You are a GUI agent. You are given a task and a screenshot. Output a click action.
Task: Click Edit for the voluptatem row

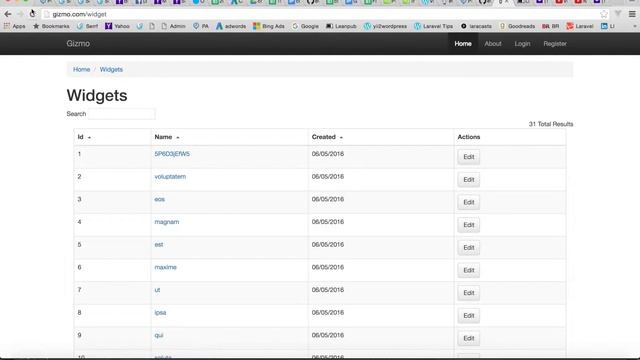tap(469, 180)
